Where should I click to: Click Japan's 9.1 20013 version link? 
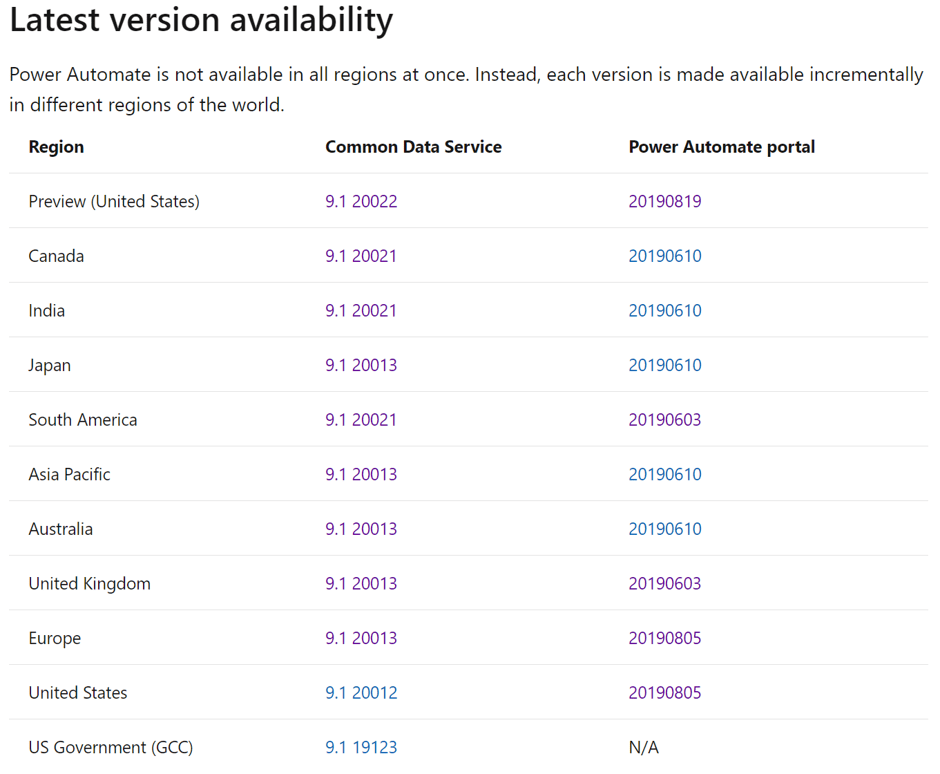click(x=361, y=365)
